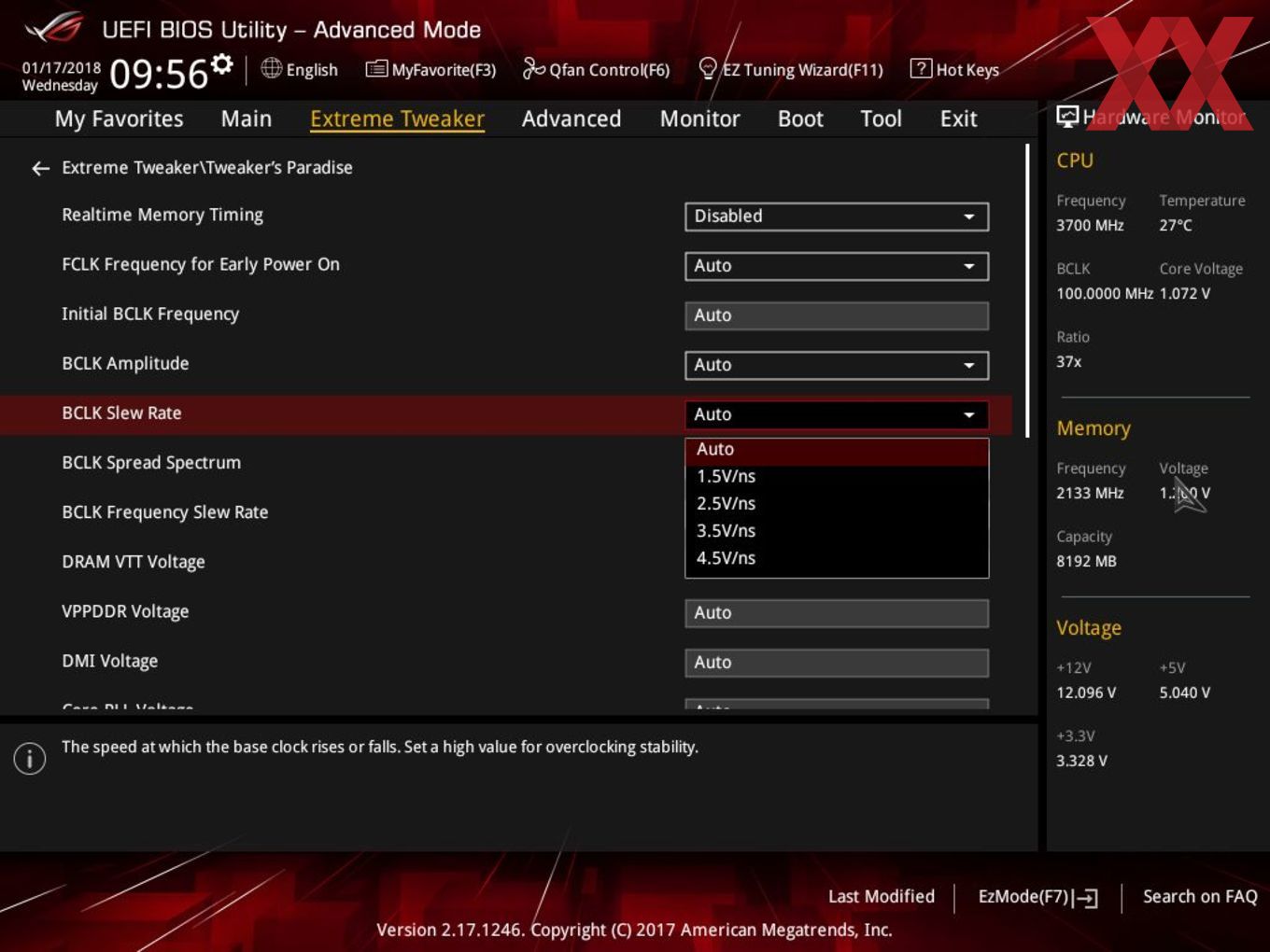Launch EZ Tuning Wizard lightbulb icon
This screenshot has height=952, width=1270.
pos(708,68)
